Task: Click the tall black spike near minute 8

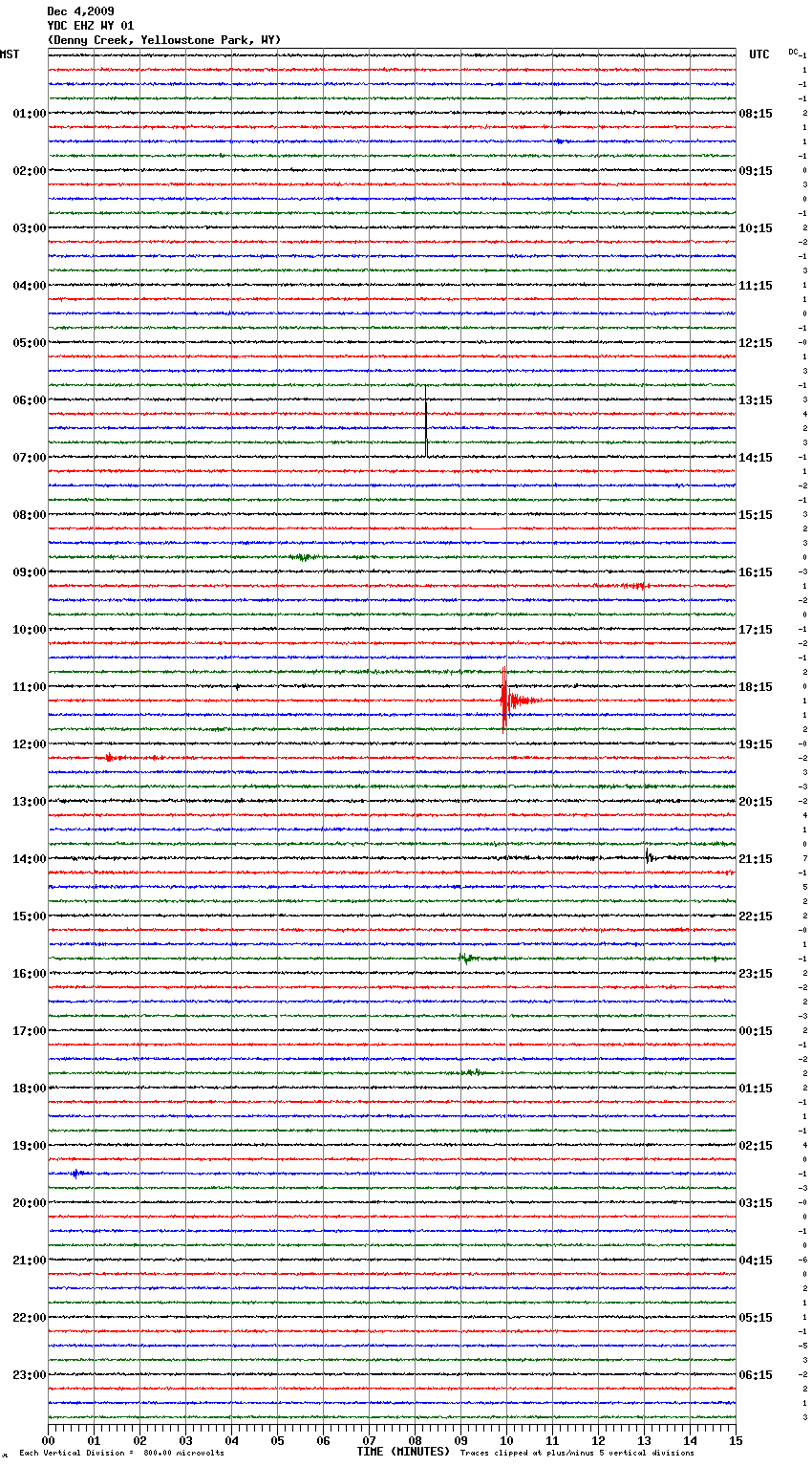Action: [x=426, y=420]
